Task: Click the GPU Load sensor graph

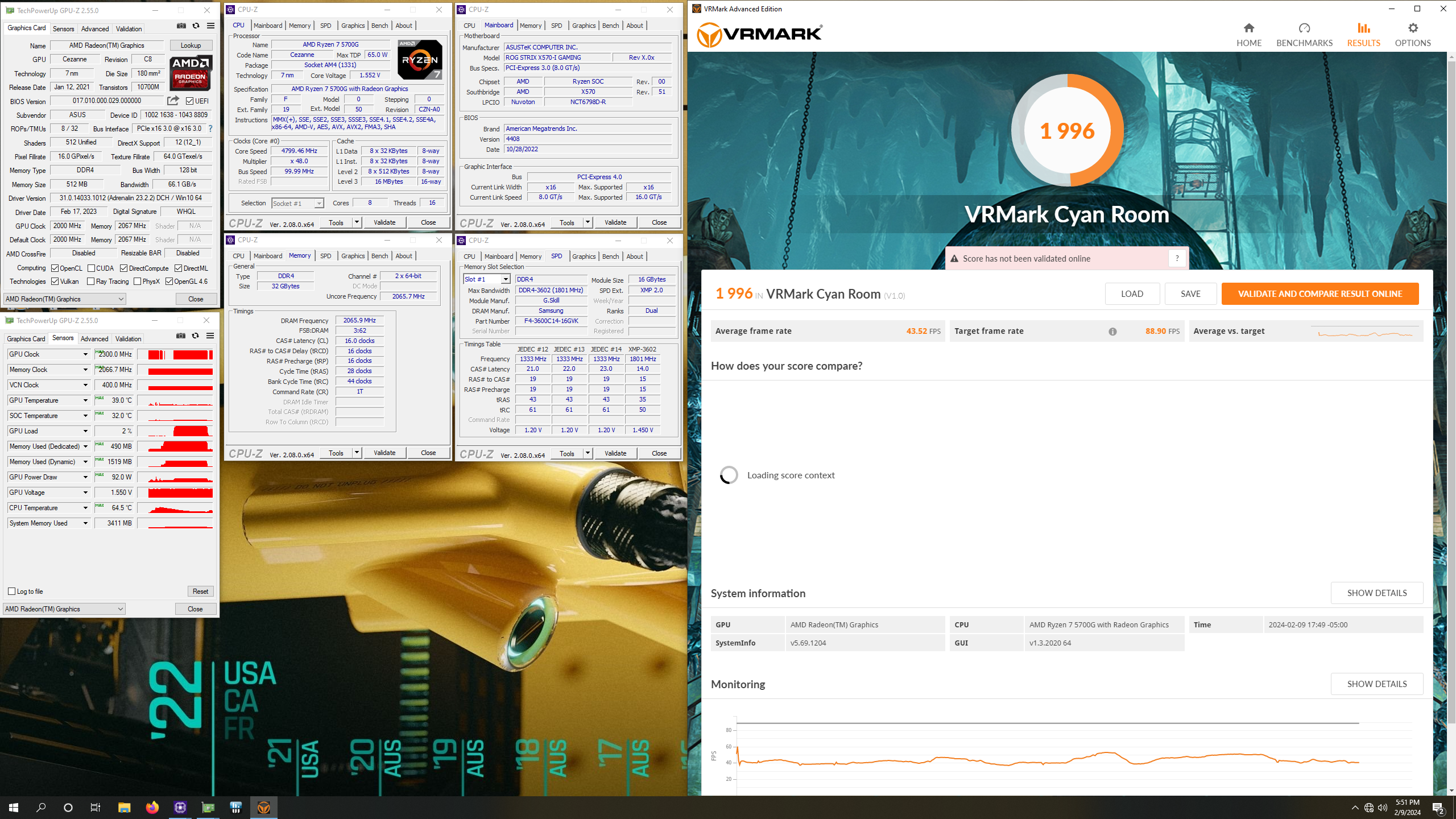Action: coord(176,431)
